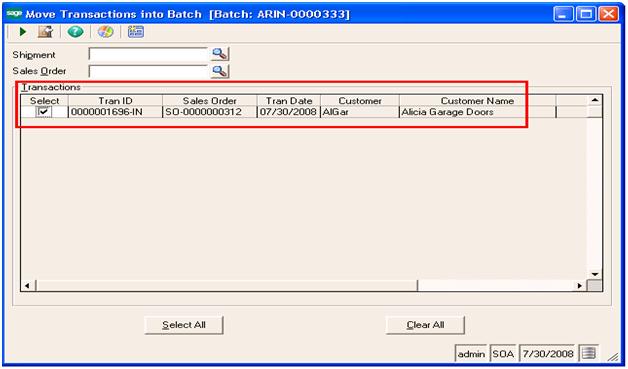
Task: Click the Select column header
Action: (x=44, y=101)
